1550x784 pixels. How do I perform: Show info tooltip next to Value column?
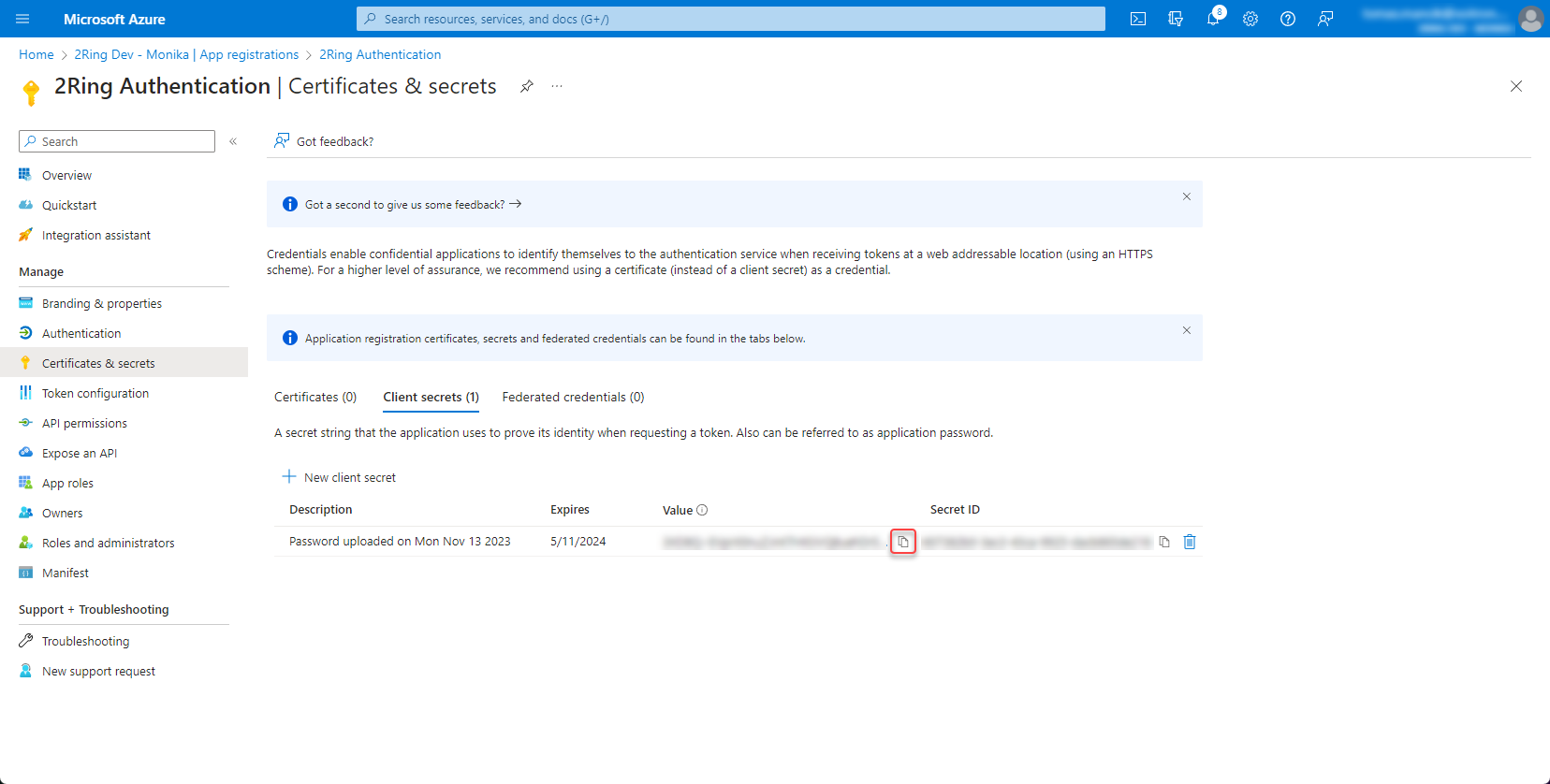pyautogui.click(x=702, y=510)
